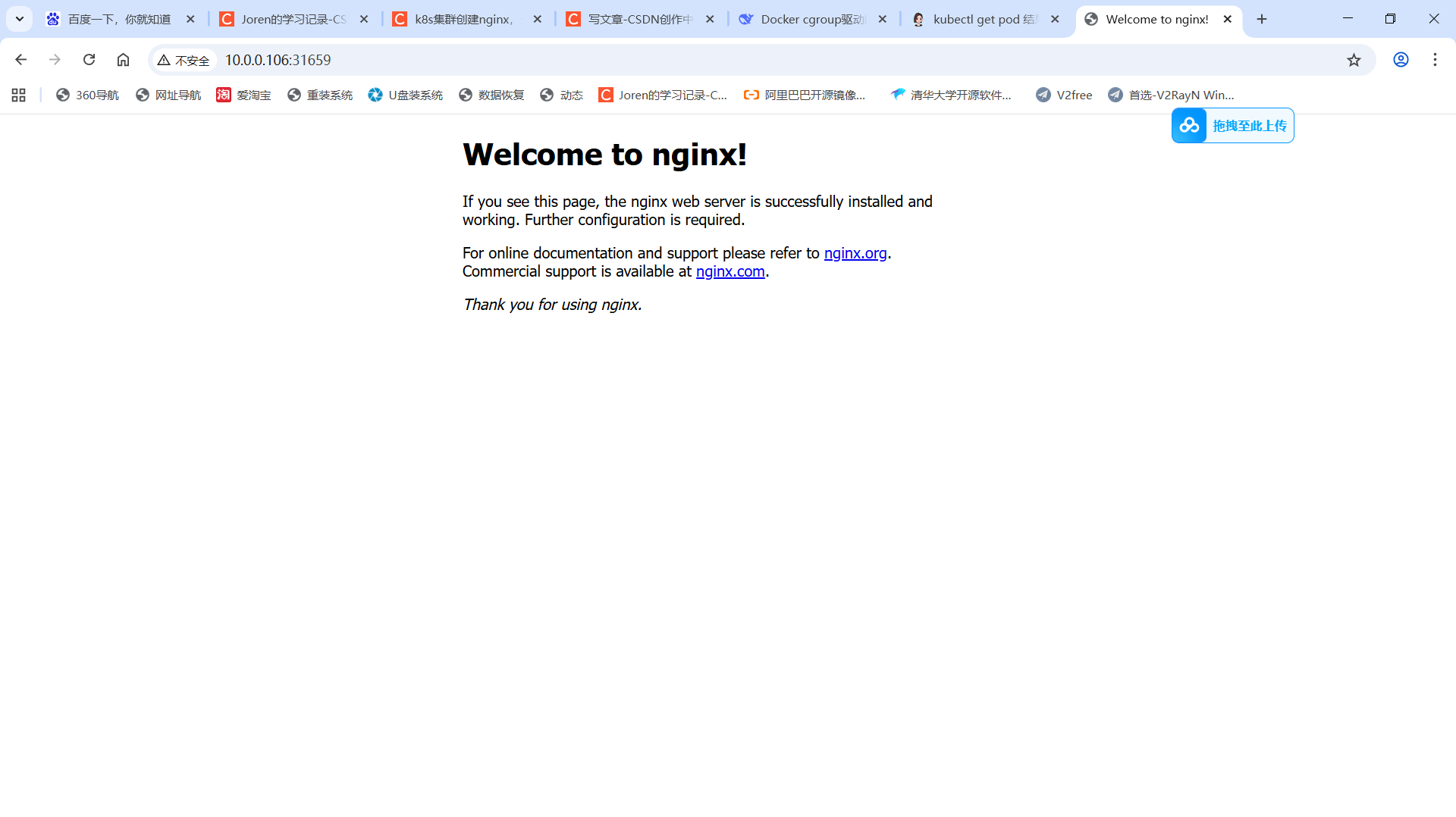Open the tab search dropdown arrow
The height and width of the screenshot is (817, 1456).
[20, 19]
